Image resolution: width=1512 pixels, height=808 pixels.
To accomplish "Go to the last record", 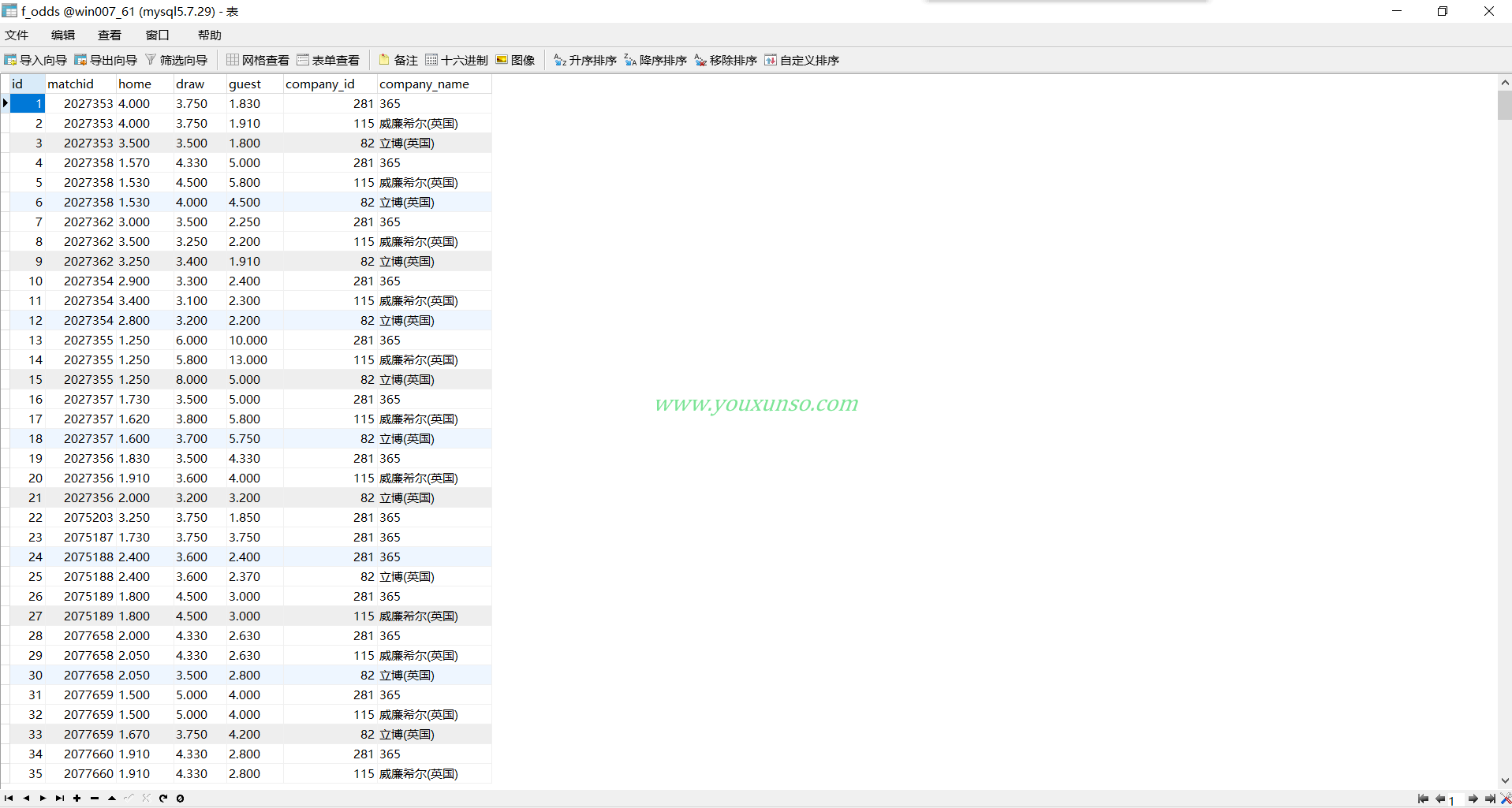I will (x=60, y=798).
